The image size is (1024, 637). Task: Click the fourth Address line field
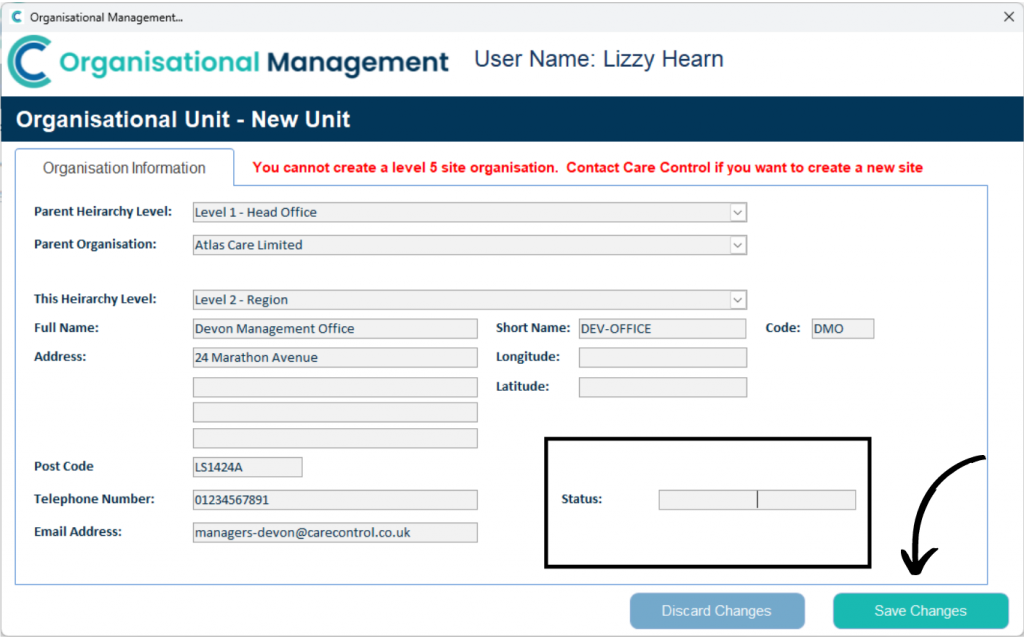click(x=335, y=438)
